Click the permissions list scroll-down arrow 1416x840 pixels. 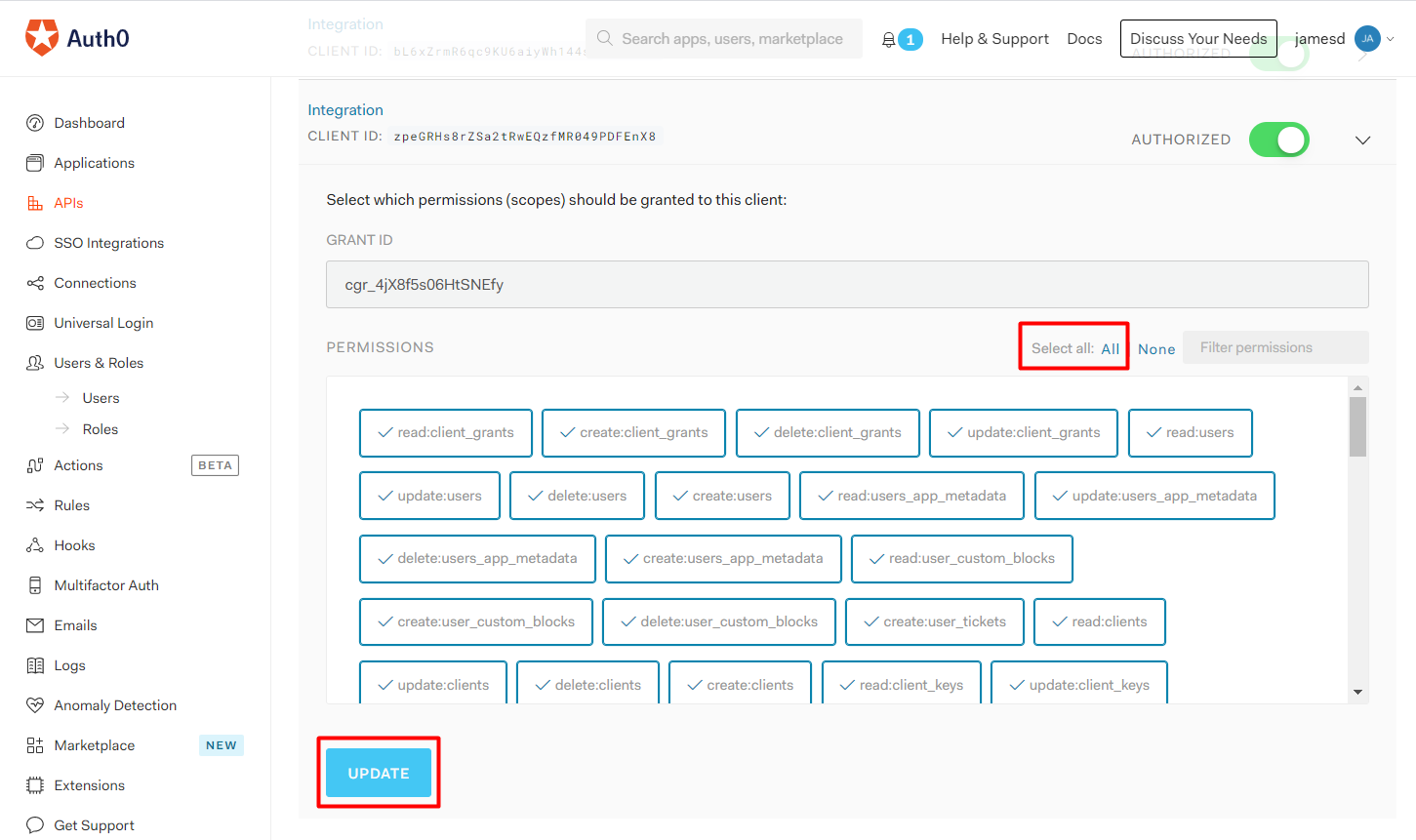pos(1357,693)
